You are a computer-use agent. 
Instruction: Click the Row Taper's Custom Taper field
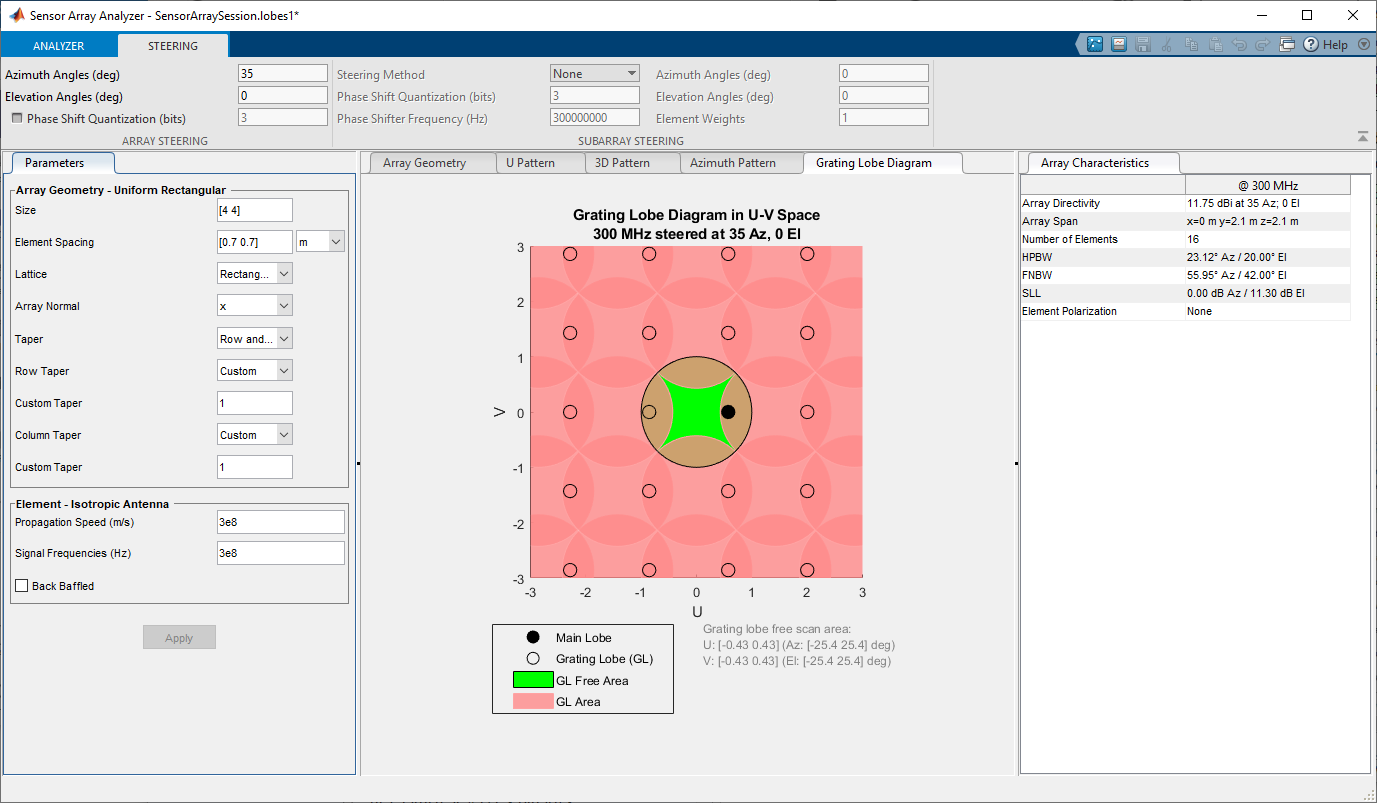pos(255,403)
